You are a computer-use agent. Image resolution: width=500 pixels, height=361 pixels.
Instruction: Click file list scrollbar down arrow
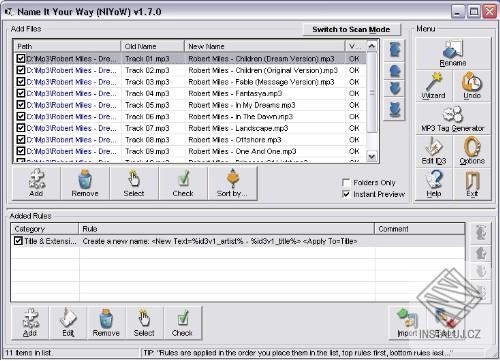click(x=372, y=156)
